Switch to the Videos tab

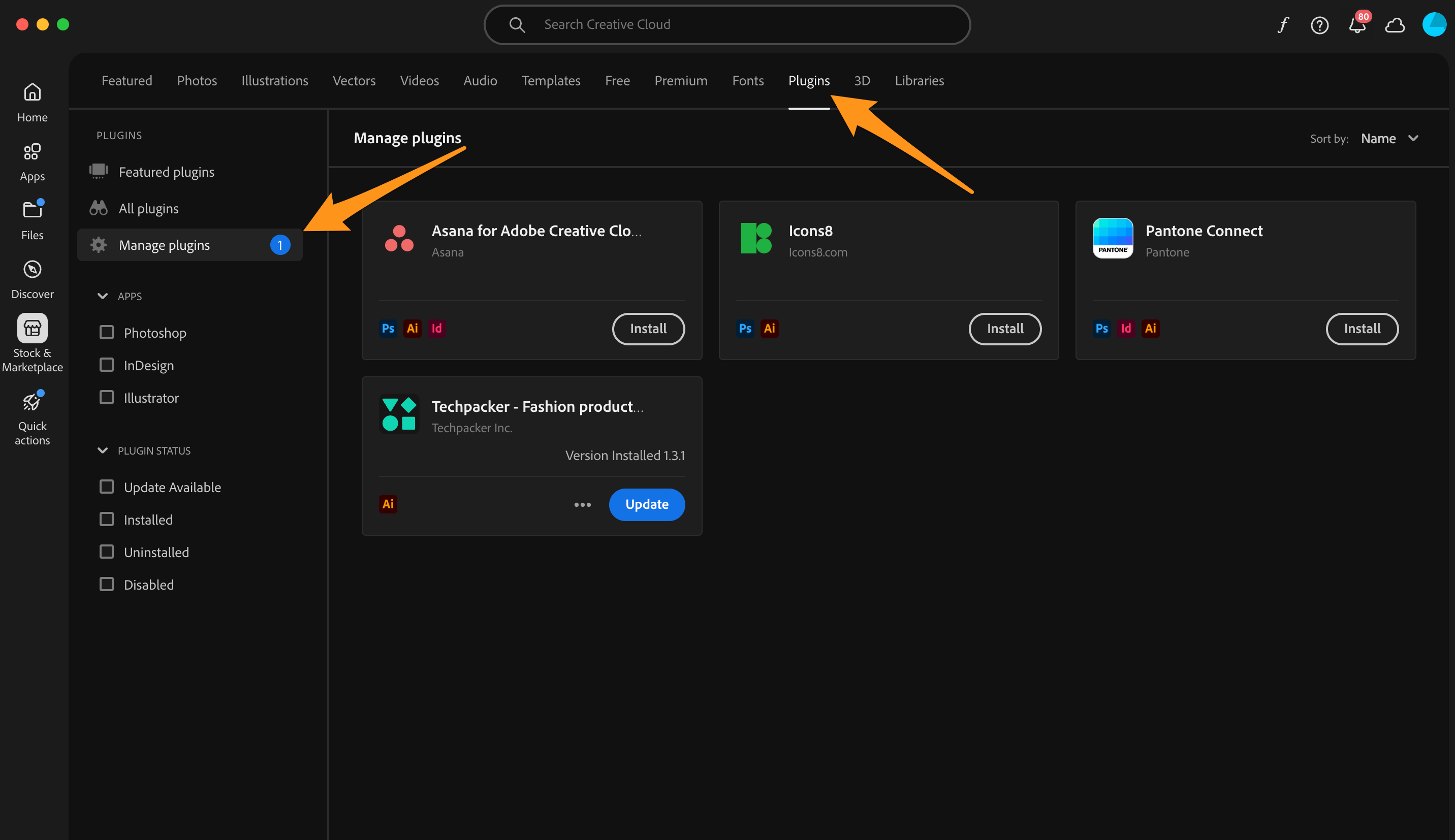tap(420, 81)
